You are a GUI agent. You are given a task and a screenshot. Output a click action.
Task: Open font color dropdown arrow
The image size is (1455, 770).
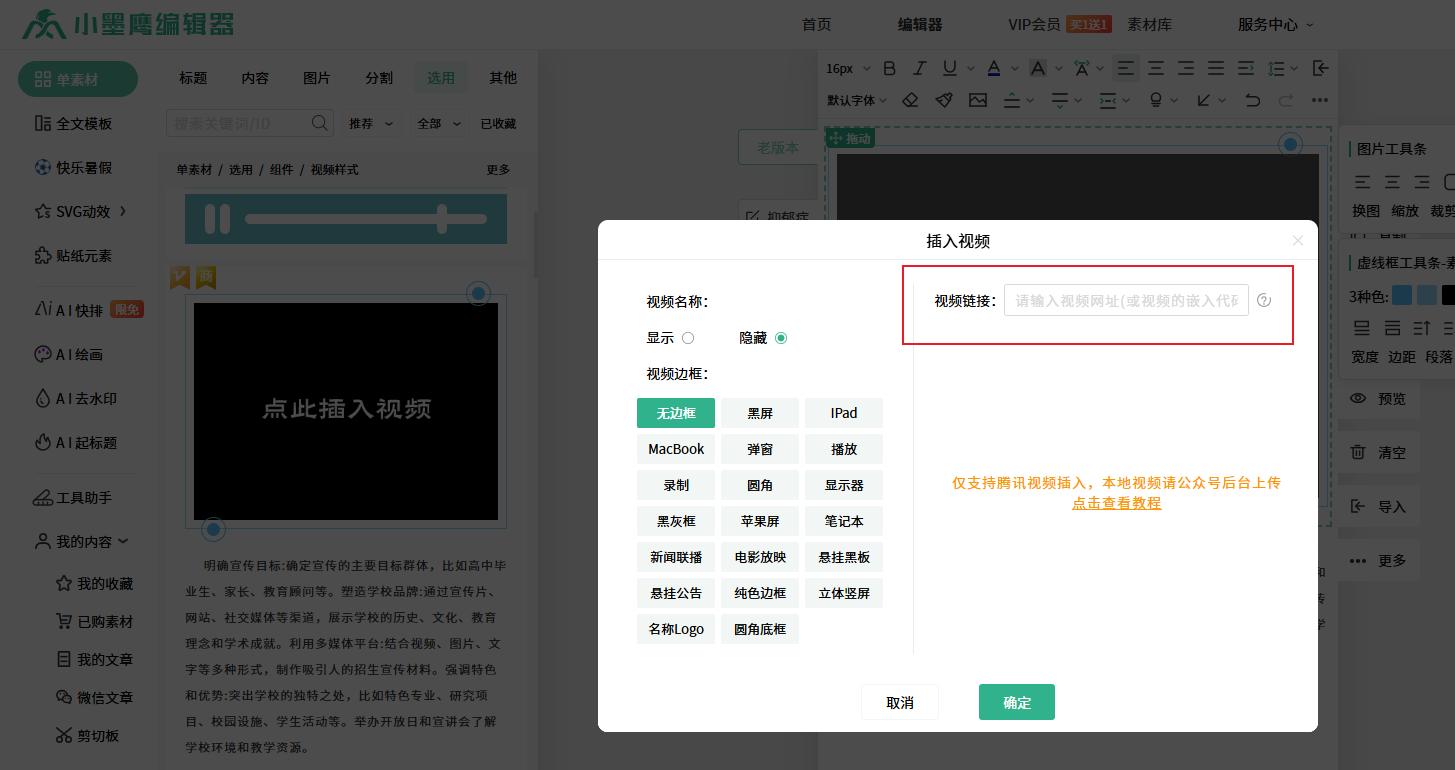[1013, 69]
